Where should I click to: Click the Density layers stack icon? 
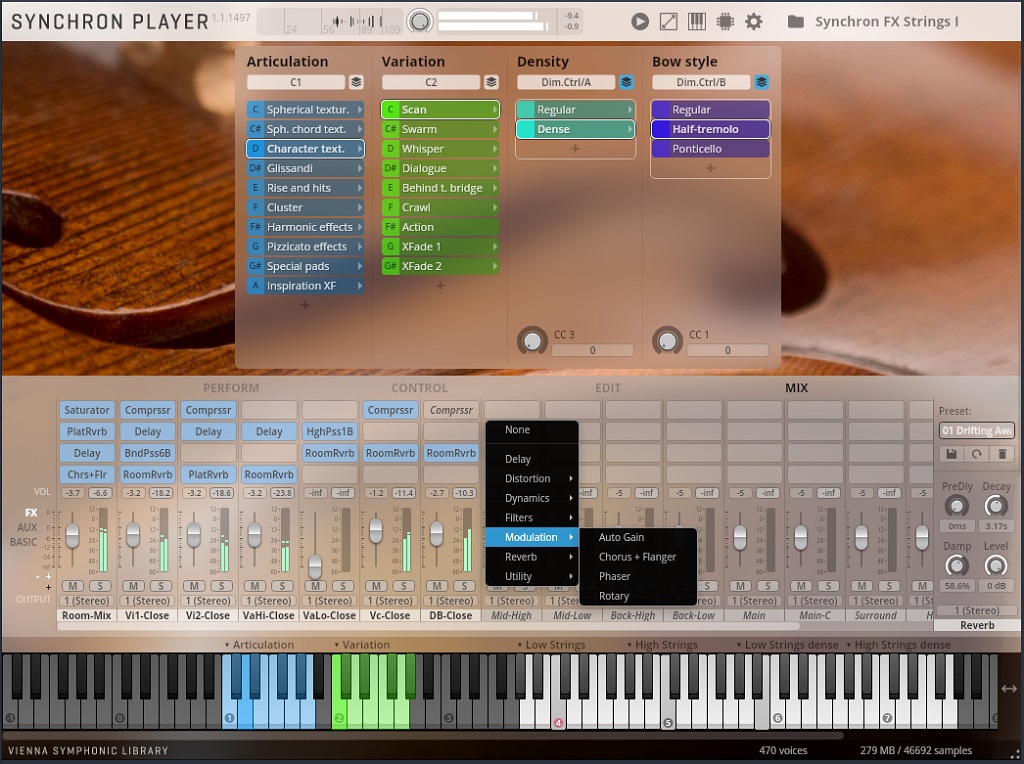pos(626,82)
